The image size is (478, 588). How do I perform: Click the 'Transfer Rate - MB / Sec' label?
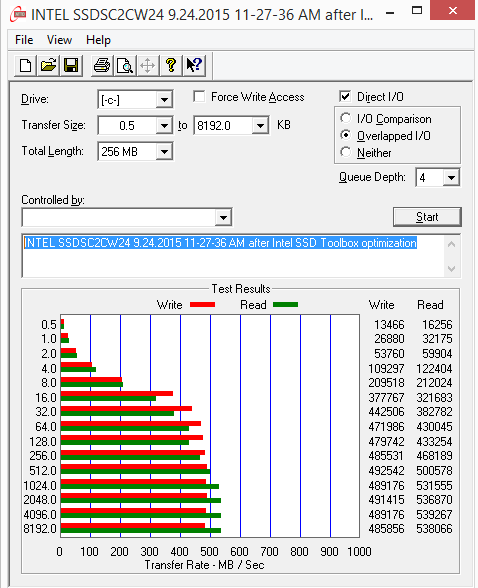coord(205,565)
